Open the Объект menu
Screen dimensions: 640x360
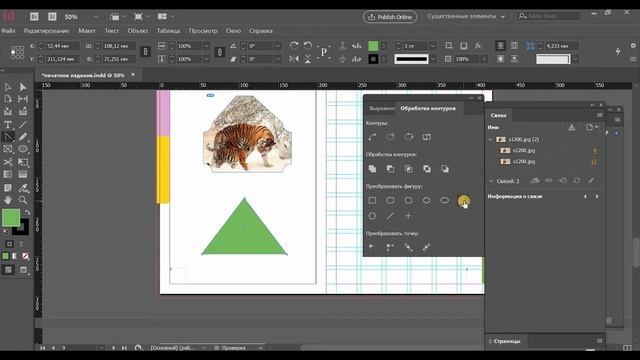tap(138, 31)
